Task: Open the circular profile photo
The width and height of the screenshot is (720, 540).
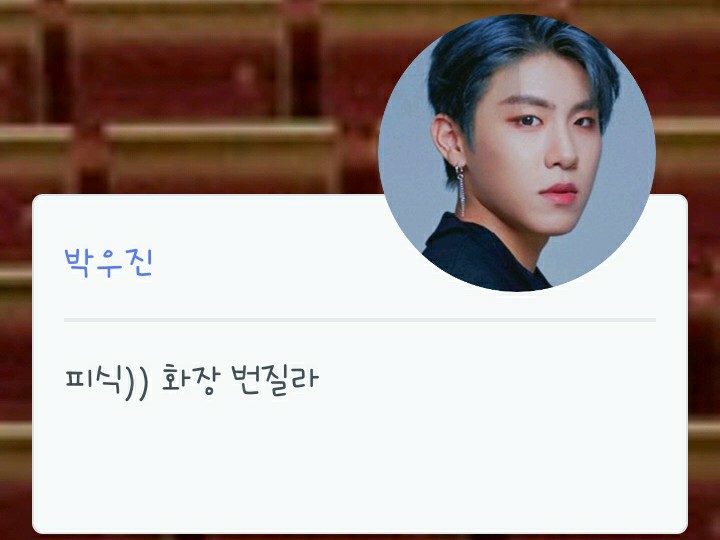Action: click(x=517, y=152)
